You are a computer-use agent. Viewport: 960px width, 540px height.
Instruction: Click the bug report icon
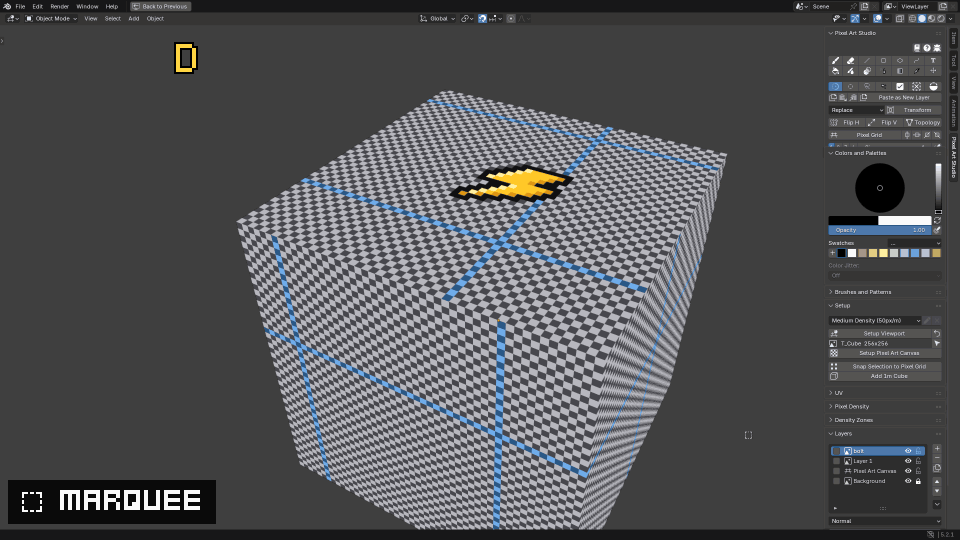pyautogui.click(x=937, y=48)
